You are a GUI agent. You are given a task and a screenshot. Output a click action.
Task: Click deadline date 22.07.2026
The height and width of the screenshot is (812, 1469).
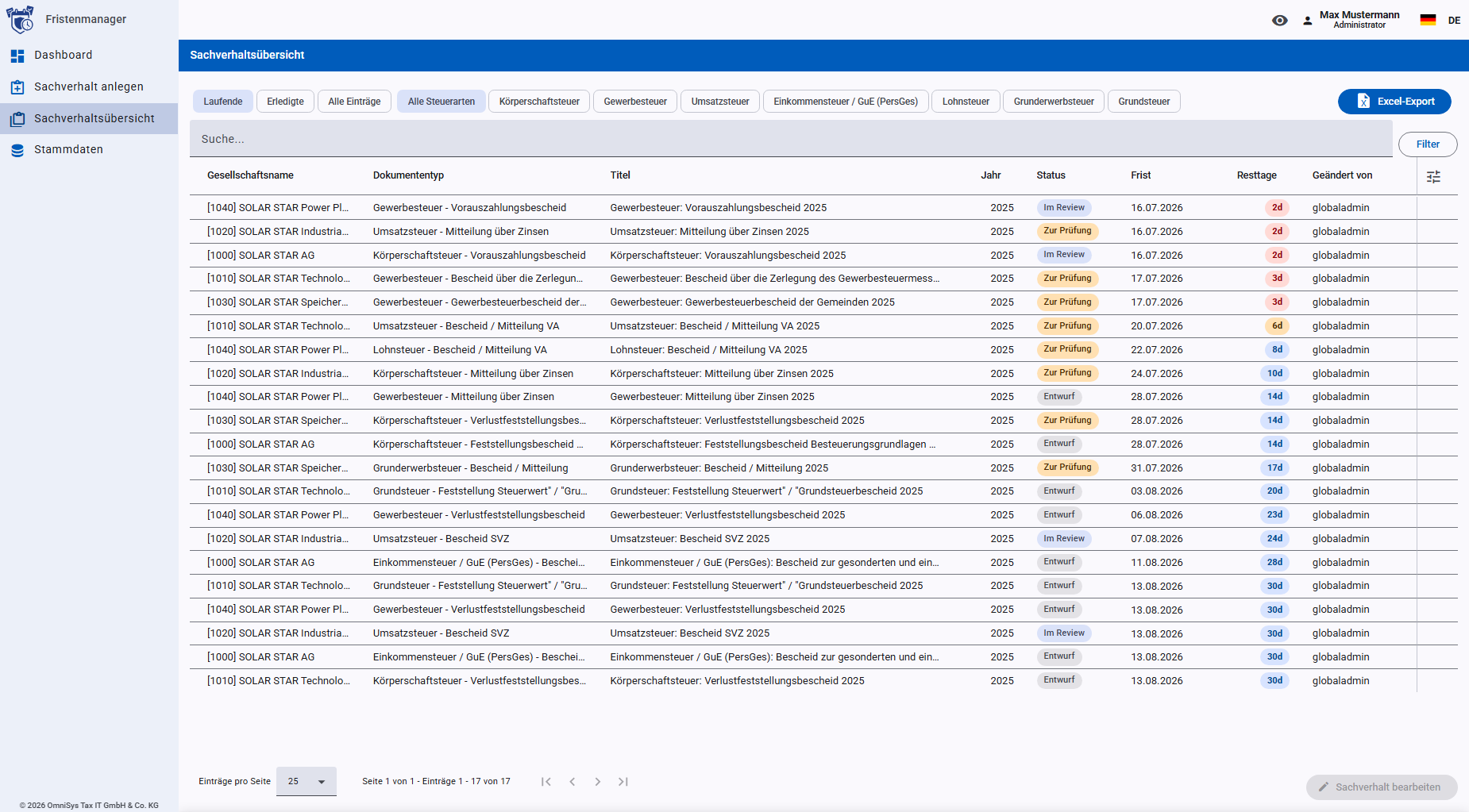click(1157, 350)
